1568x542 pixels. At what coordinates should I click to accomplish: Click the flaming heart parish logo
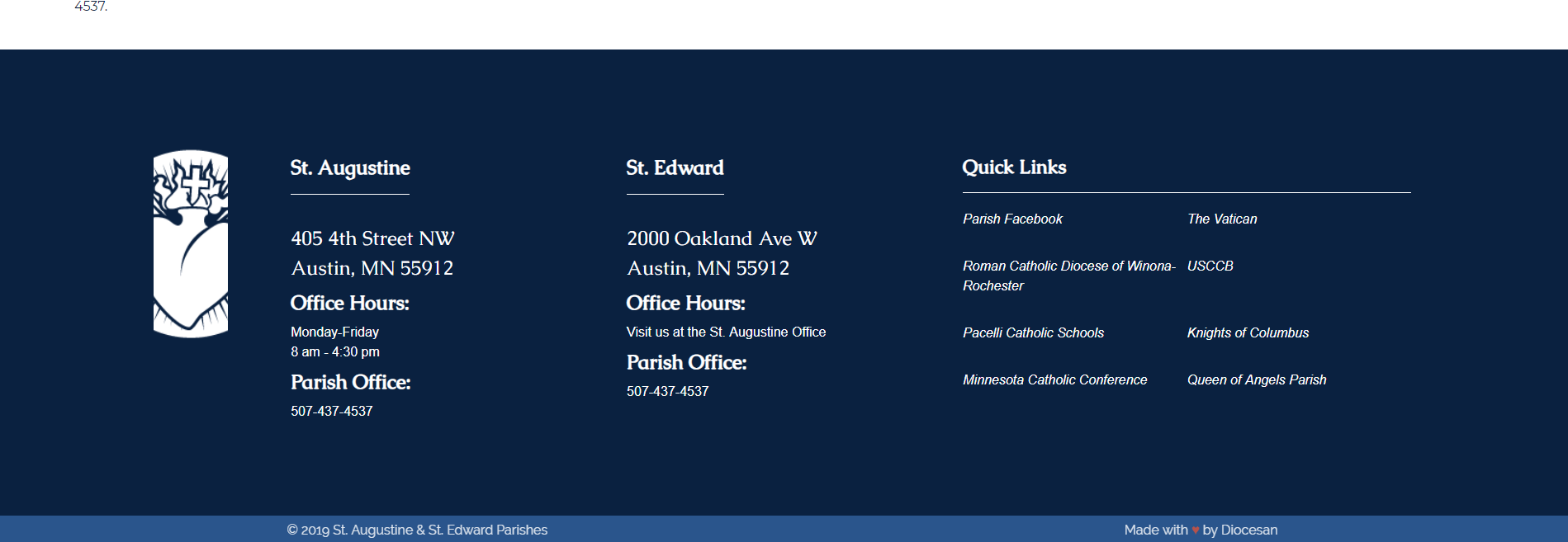click(191, 243)
